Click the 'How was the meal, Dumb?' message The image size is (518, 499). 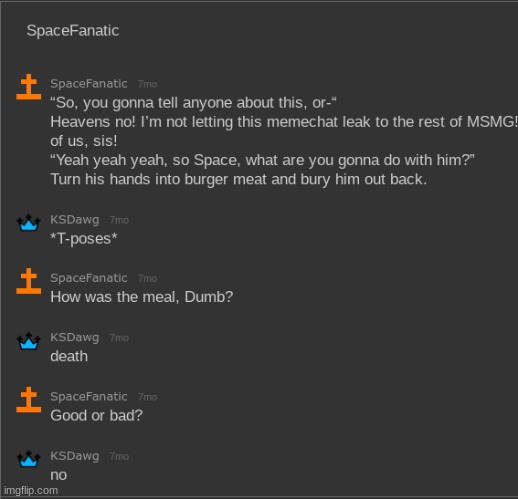pos(142,297)
